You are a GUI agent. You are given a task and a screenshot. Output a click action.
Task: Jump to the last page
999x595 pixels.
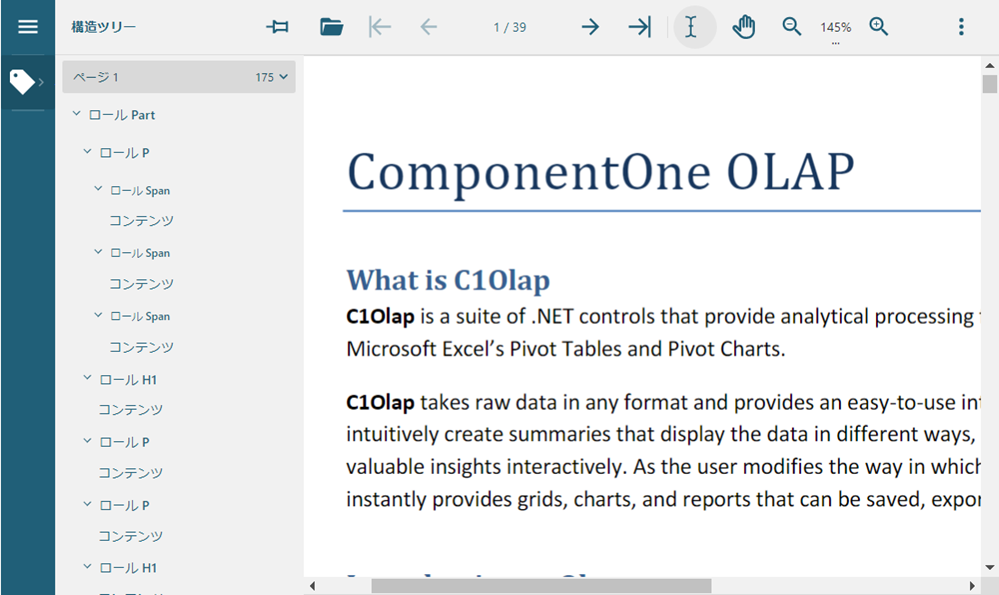pyautogui.click(x=640, y=27)
